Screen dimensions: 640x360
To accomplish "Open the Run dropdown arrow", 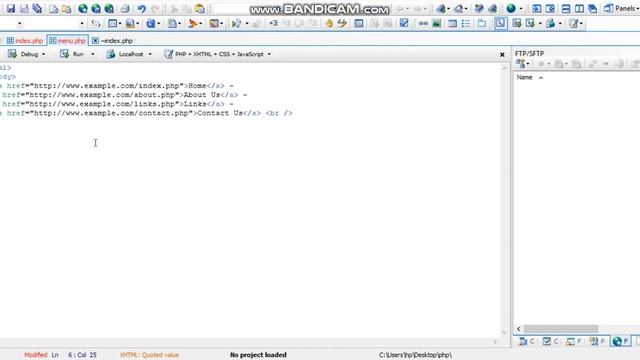I will coord(93,54).
